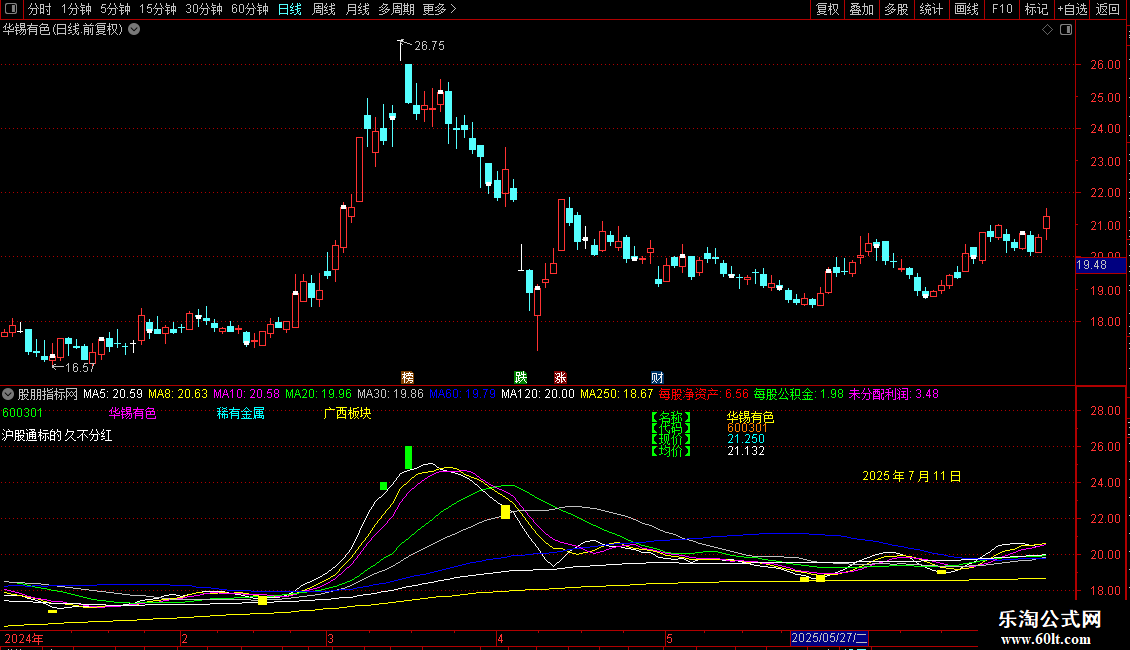The width and height of the screenshot is (1130, 650).
Task: Open dropdown next to 华锡有色 title
Action: tap(135, 30)
